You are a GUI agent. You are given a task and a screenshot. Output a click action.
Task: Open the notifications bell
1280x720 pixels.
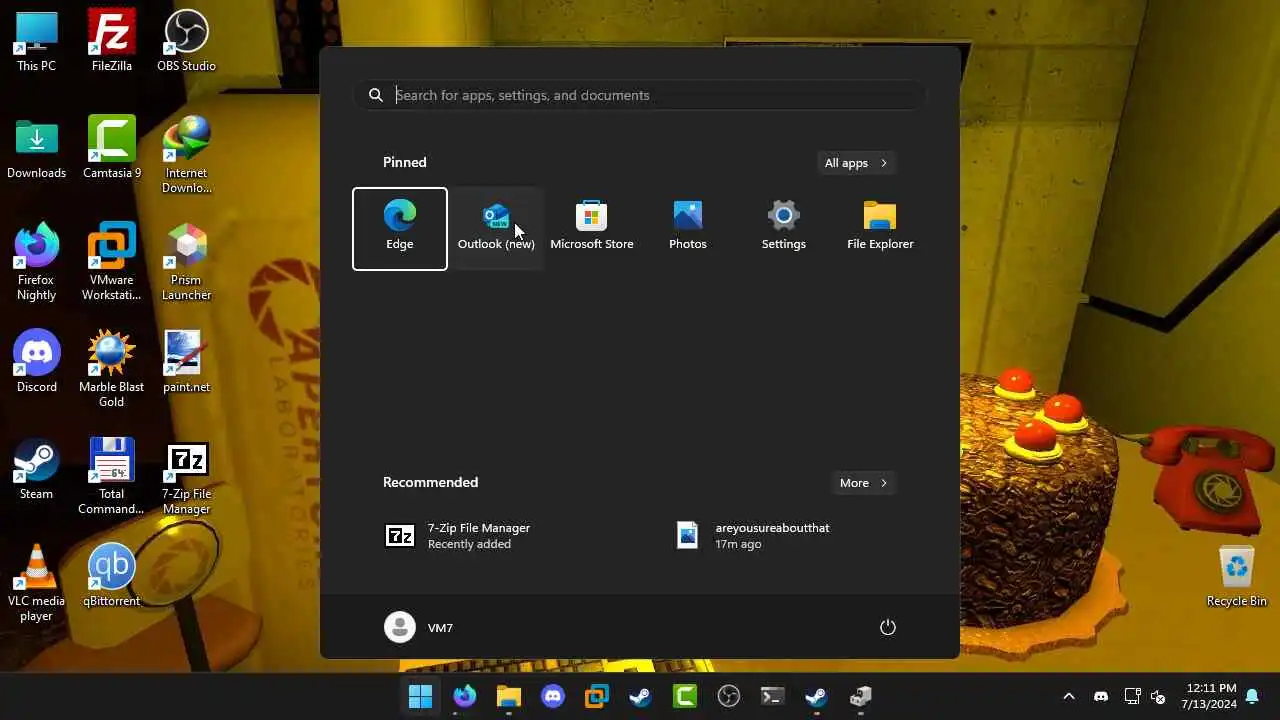pyautogui.click(x=1252, y=696)
